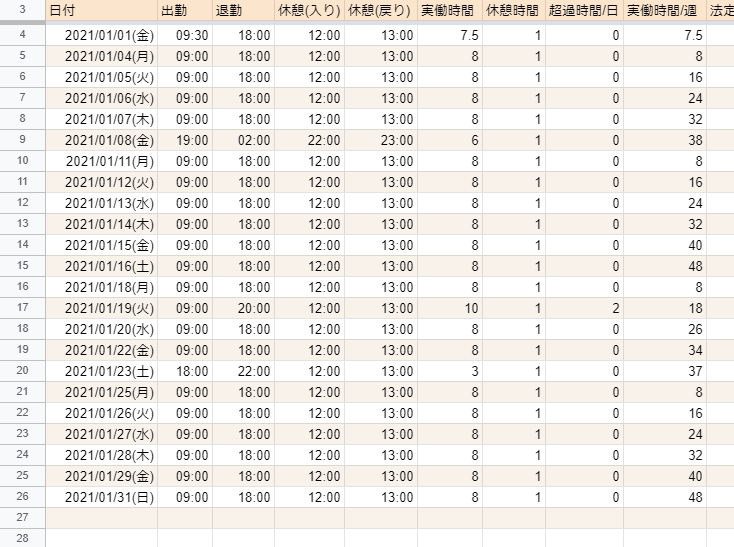
Task: Select row header 9
Action: [x=22, y=140]
